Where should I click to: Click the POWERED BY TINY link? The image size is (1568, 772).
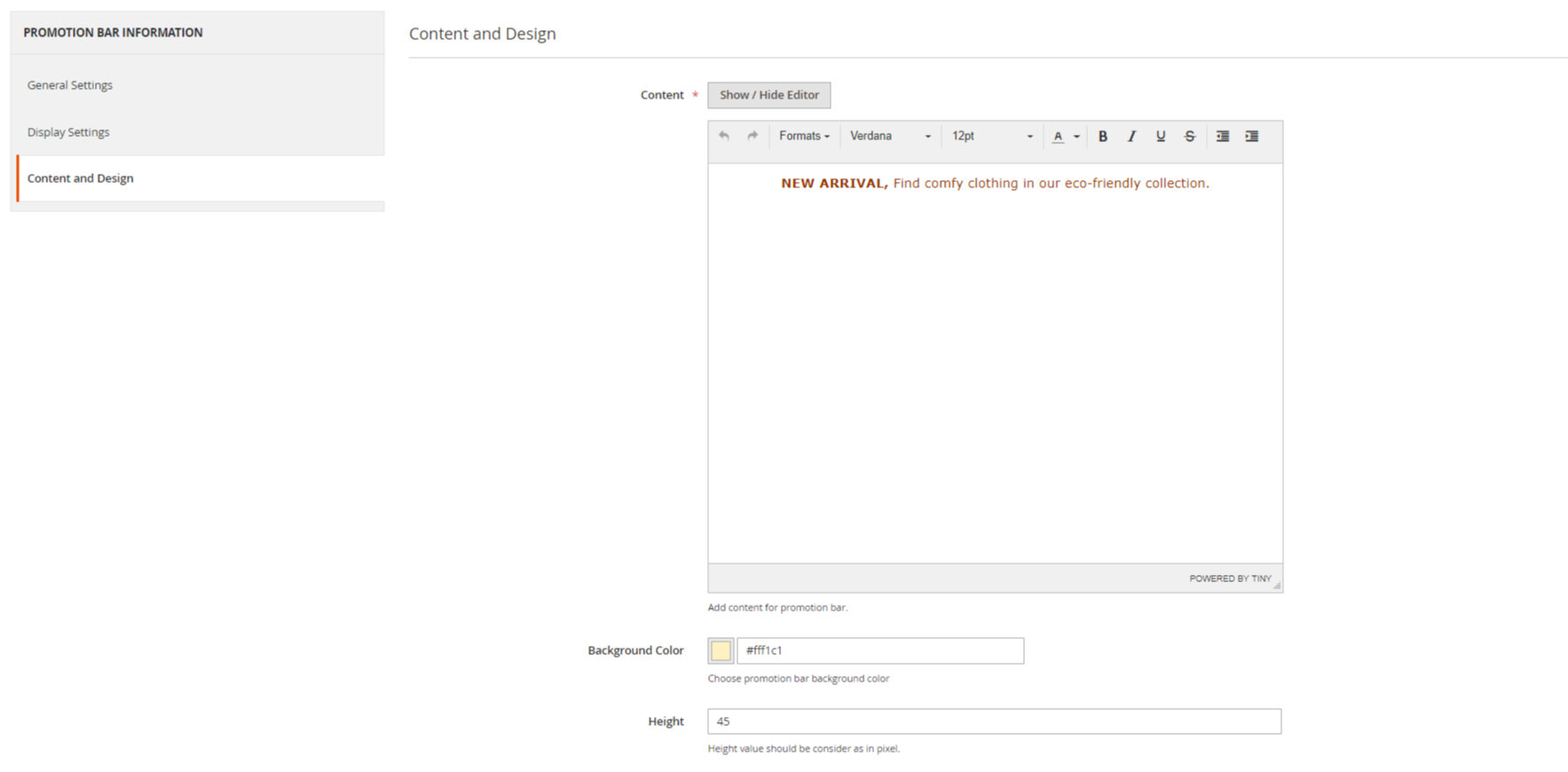tap(1230, 579)
